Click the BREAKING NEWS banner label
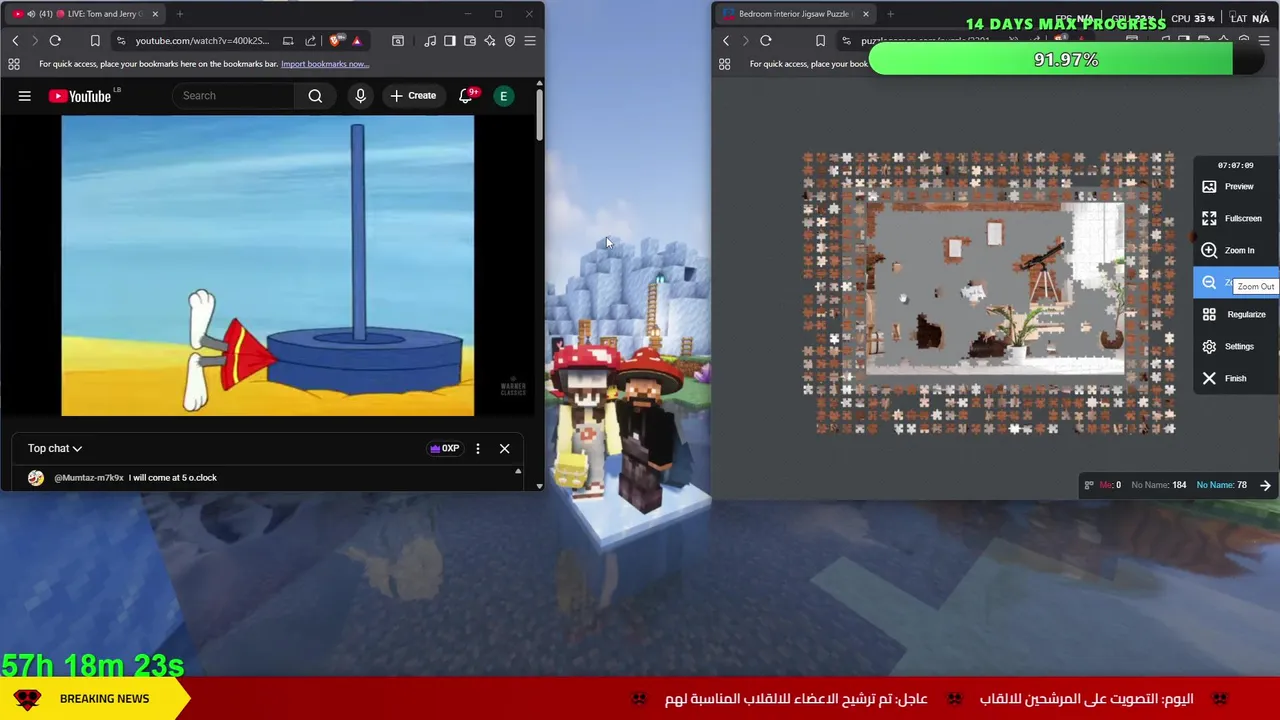The width and height of the screenshot is (1280, 720). pyautogui.click(x=104, y=699)
